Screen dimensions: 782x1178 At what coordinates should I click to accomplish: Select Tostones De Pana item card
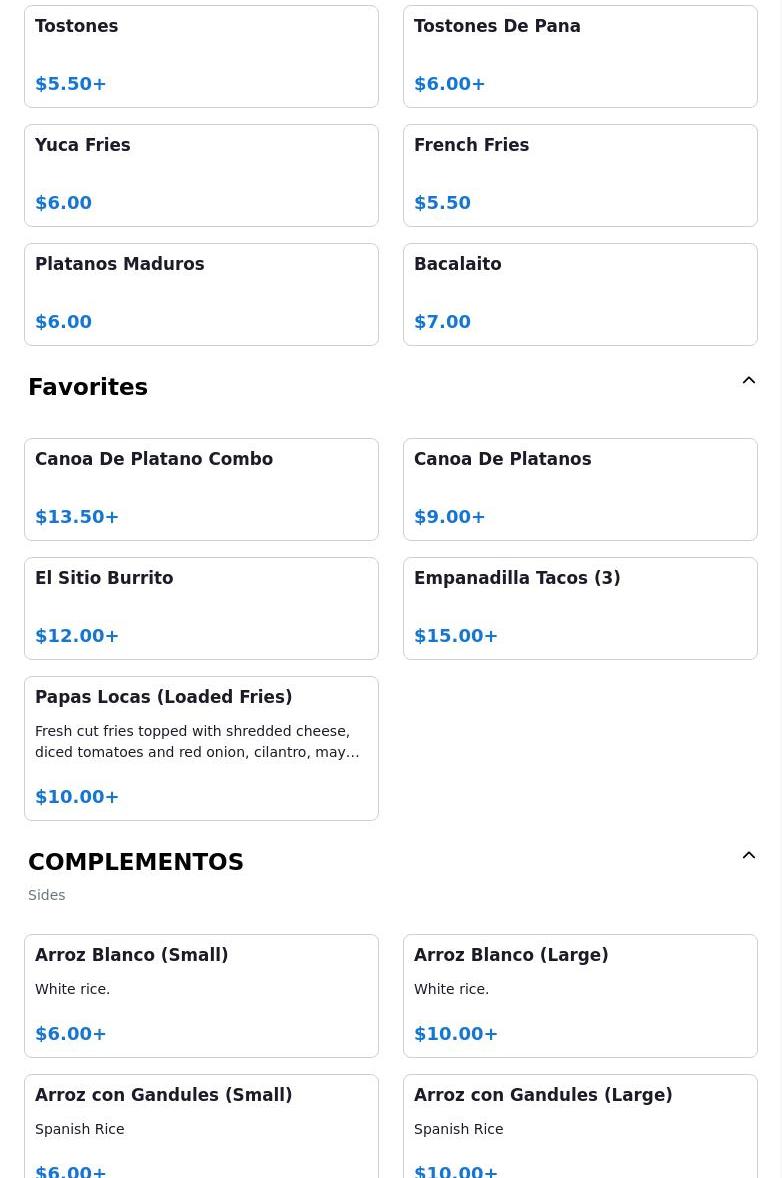click(580, 56)
